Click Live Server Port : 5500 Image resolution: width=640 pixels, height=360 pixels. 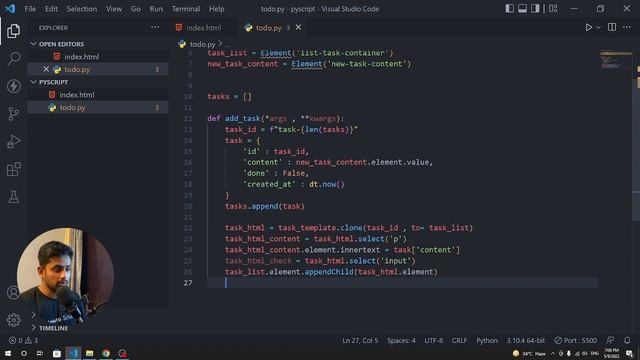point(576,340)
